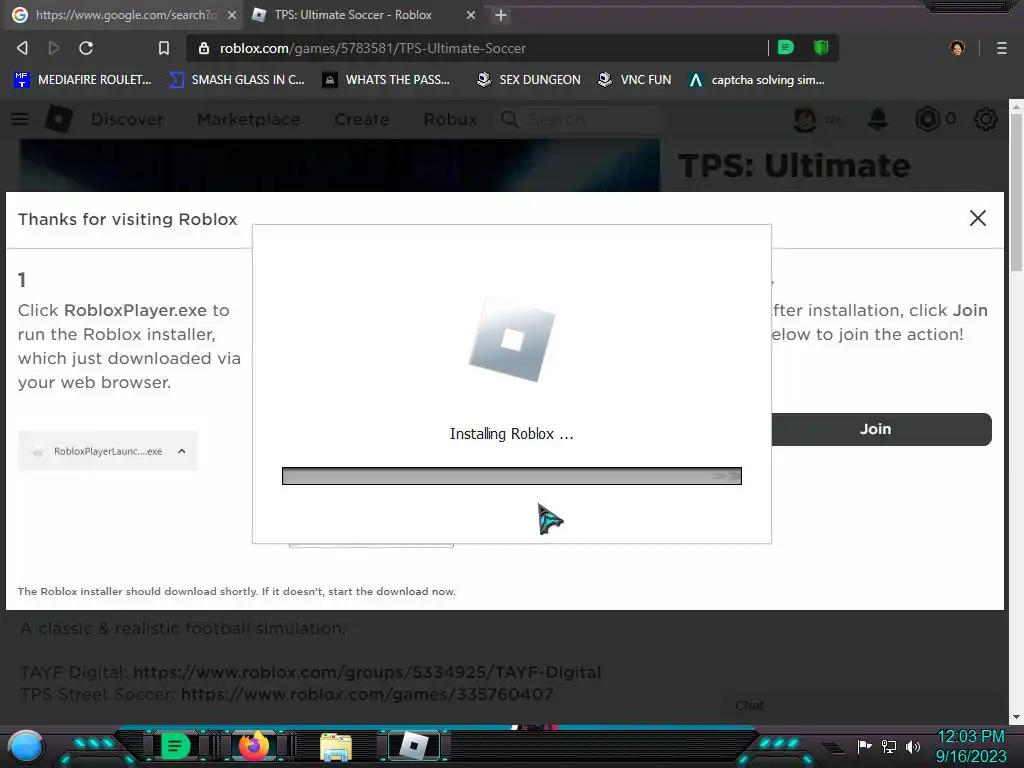Screen dimensions: 1024x768
Task: Switch to the Google search tab
Action: click(x=124, y=15)
